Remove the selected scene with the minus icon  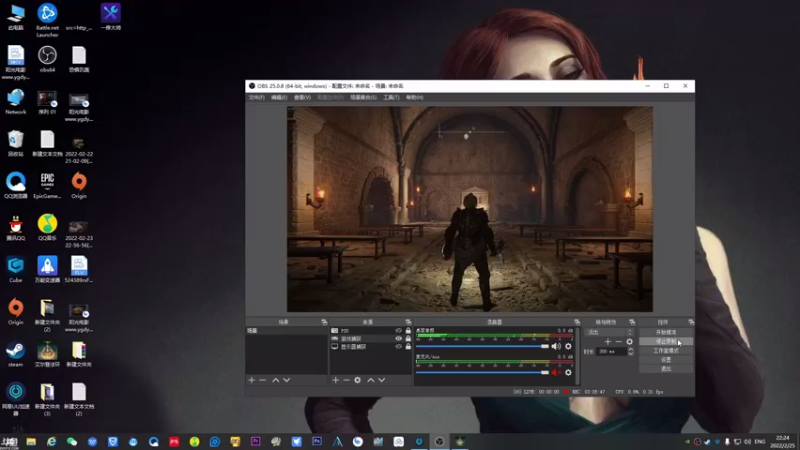tap(262, 380)
